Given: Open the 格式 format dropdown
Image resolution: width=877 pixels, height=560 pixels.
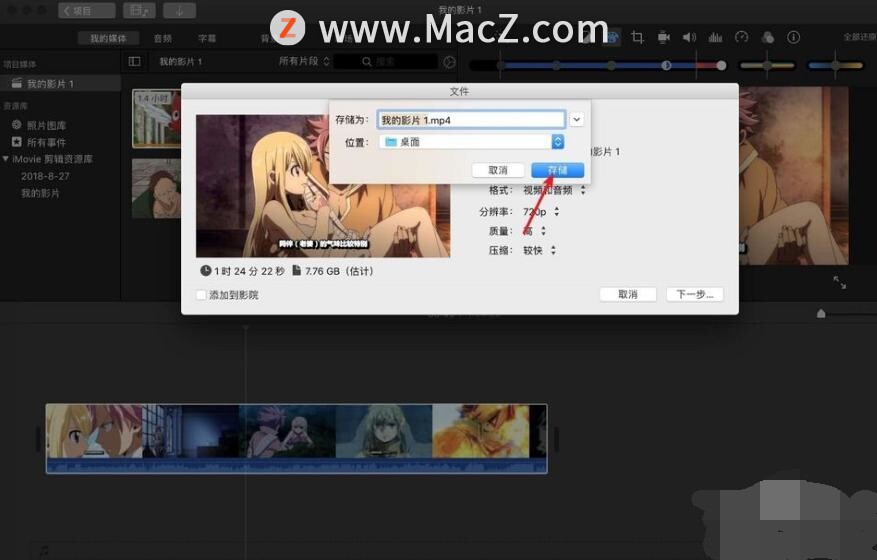Looking at the screenshot, I should coord(554,190).
